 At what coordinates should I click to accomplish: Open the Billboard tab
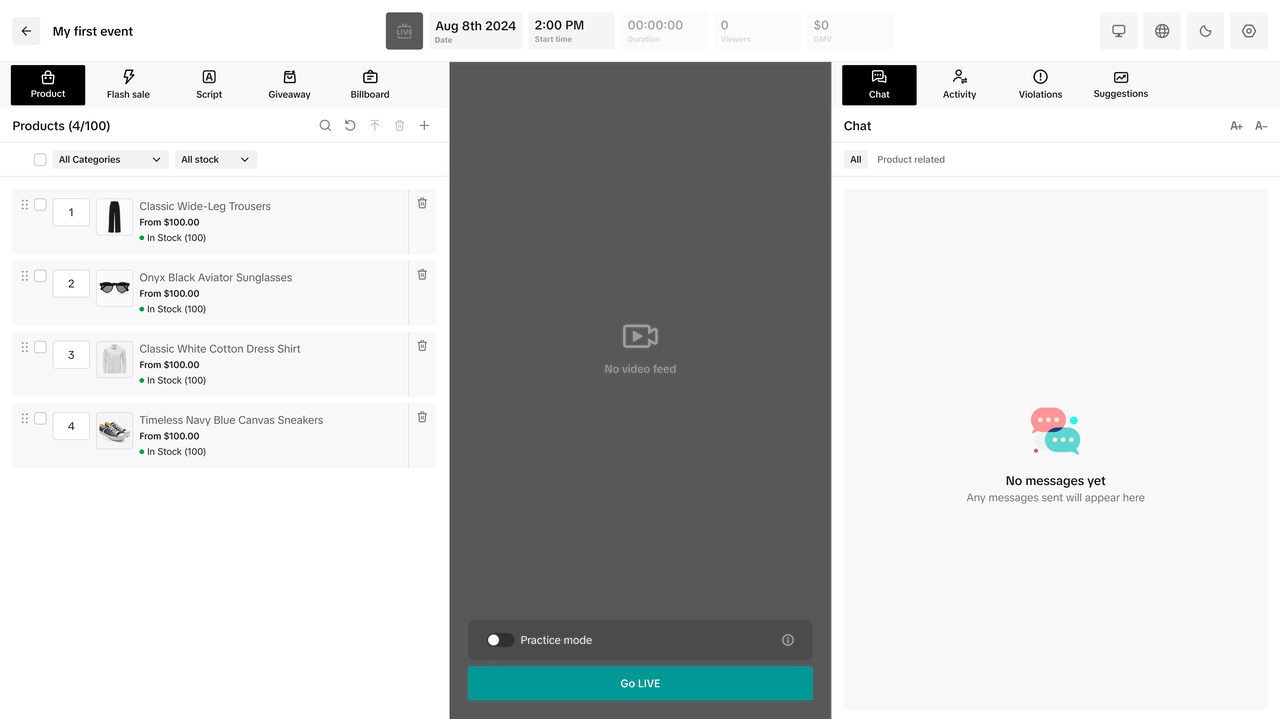tap(370, 85)
